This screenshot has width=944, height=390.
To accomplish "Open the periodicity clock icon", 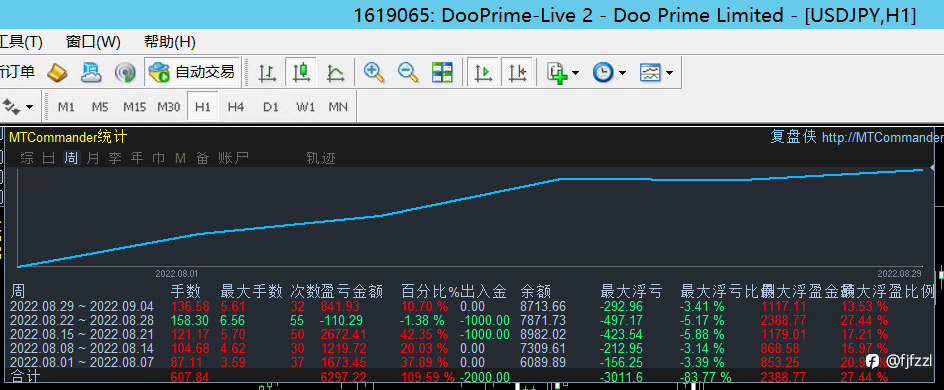I will (603, 73).
